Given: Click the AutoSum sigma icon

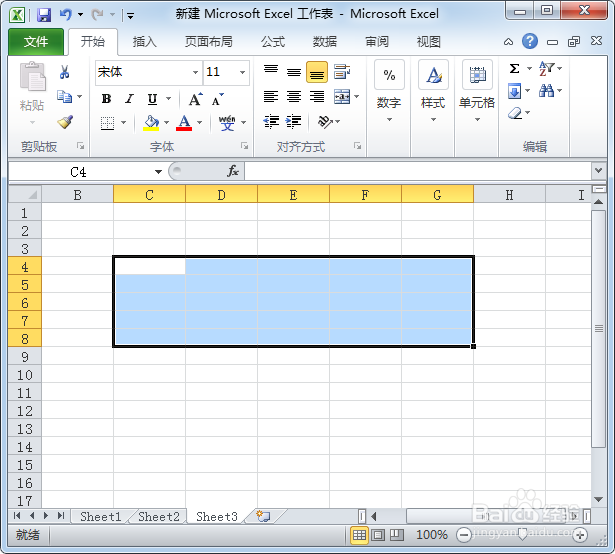Looking at the screenshot, I should tap(514, 69).
